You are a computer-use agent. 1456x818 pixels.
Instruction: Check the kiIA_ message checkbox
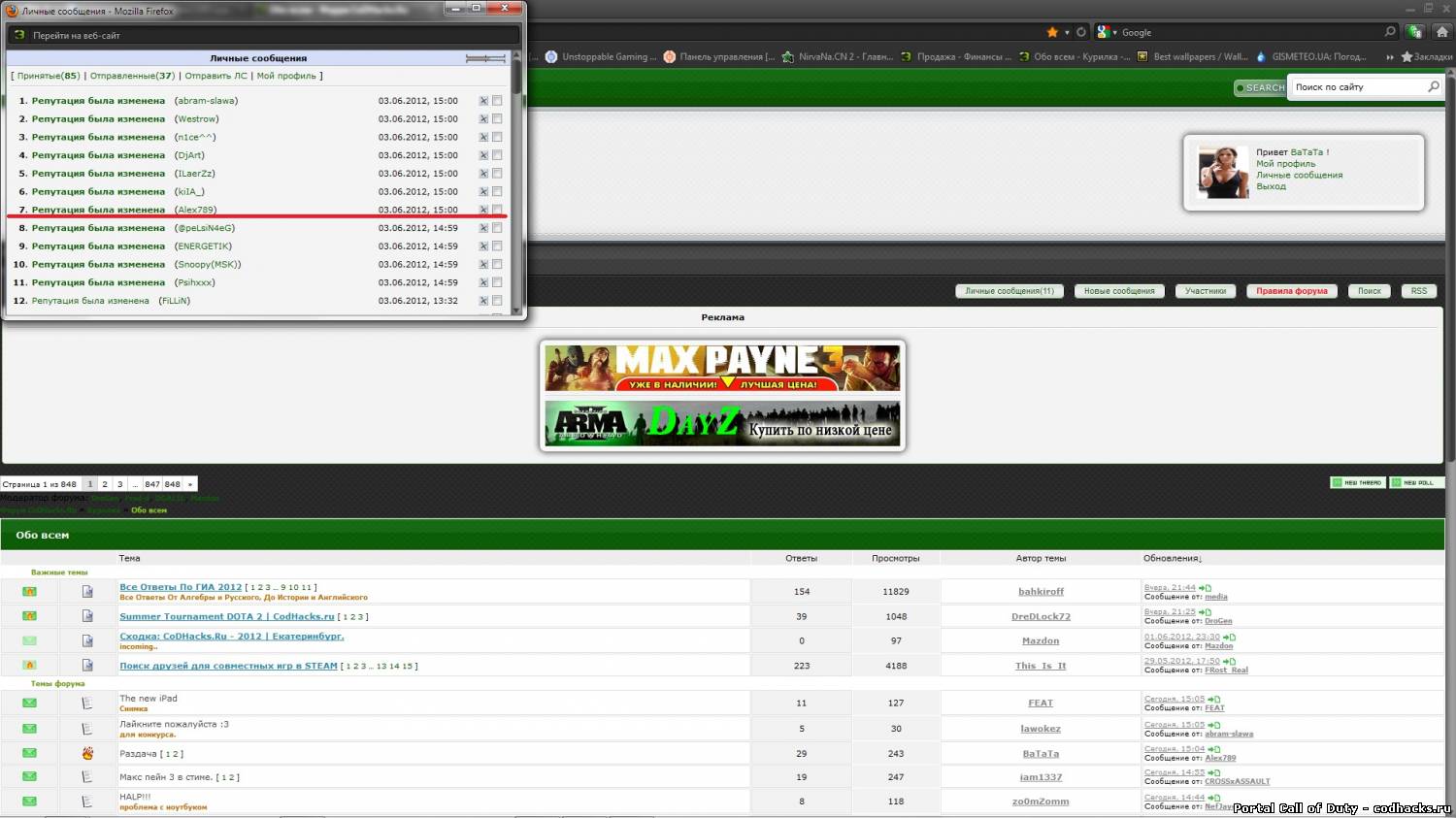497,192
